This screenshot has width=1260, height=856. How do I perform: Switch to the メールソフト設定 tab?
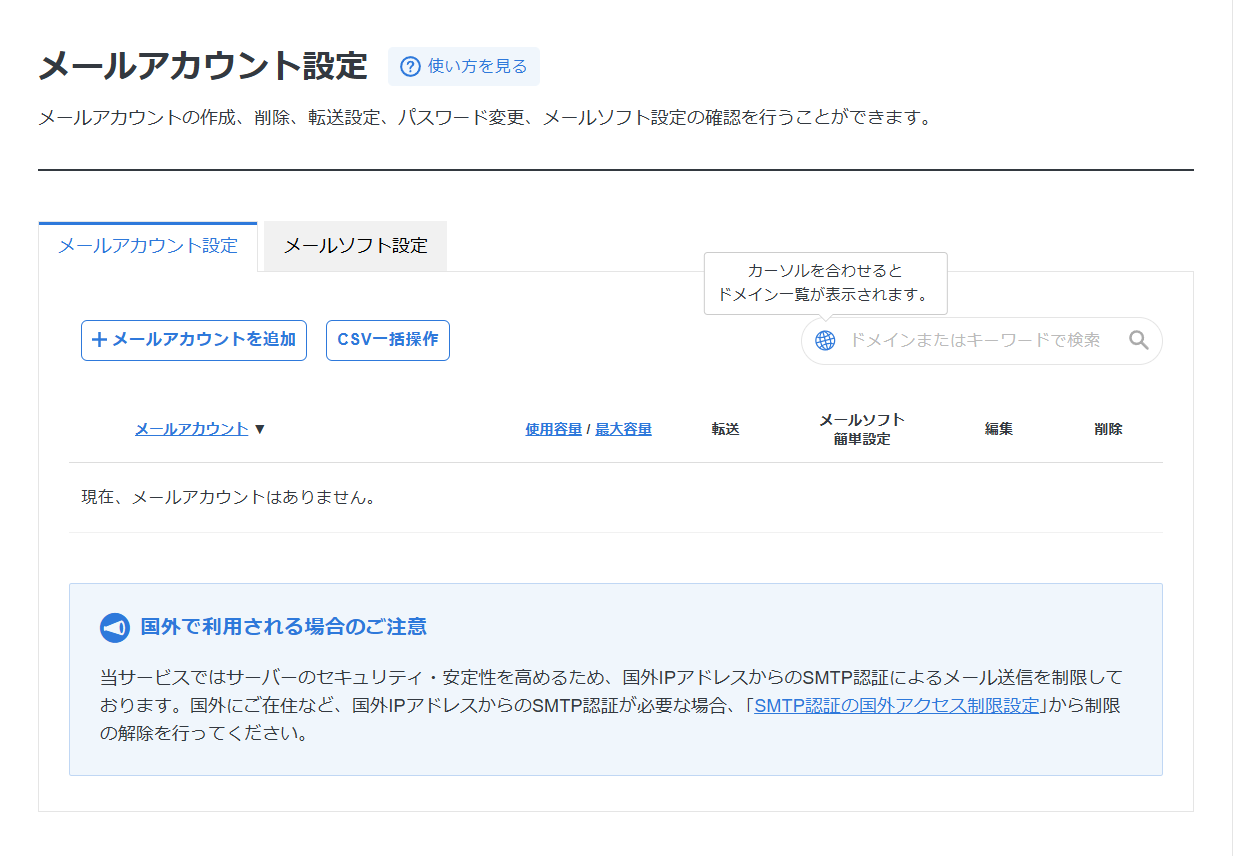tap(355, 246)
